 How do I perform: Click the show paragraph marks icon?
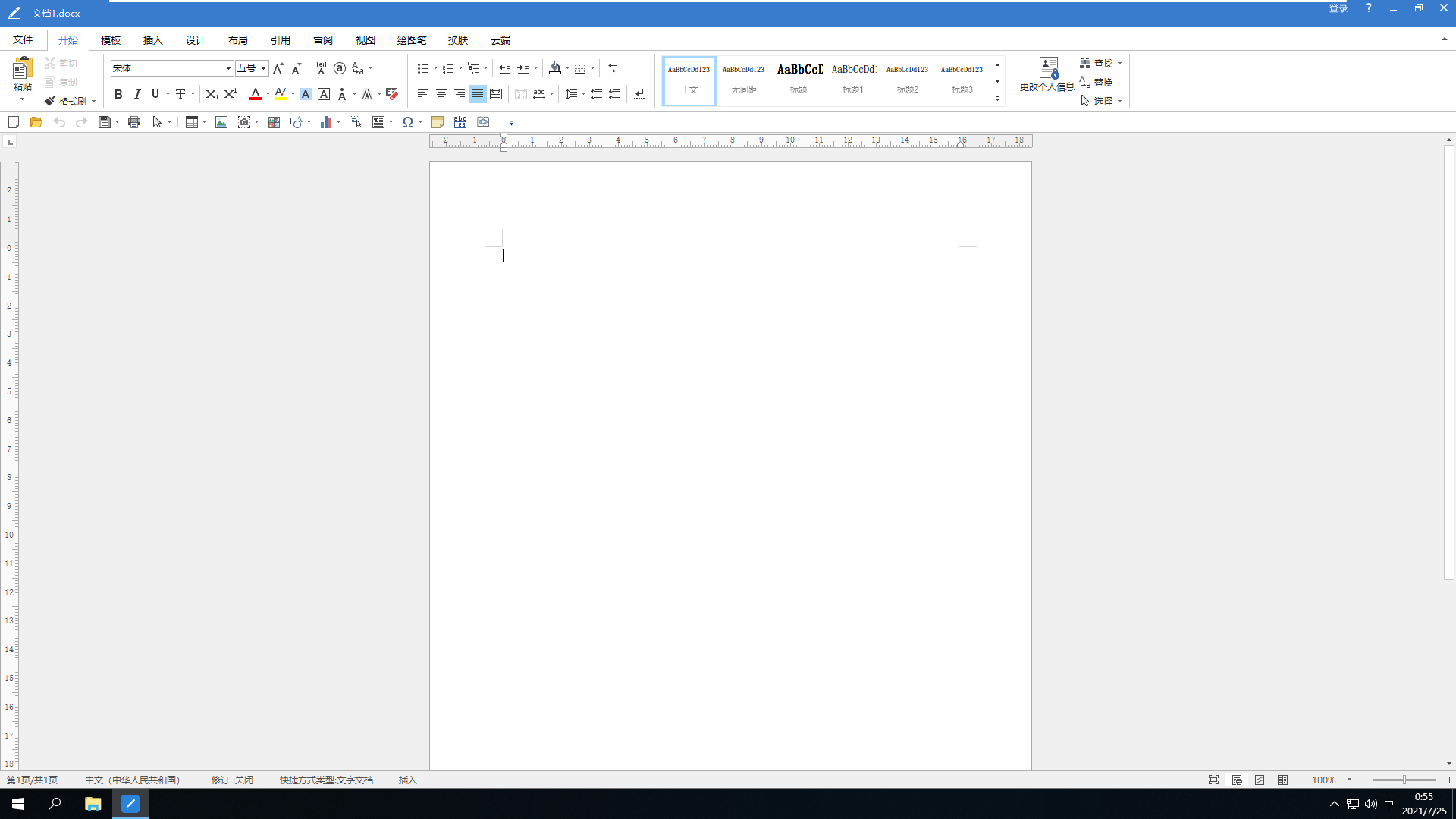(x=639, y=94)
